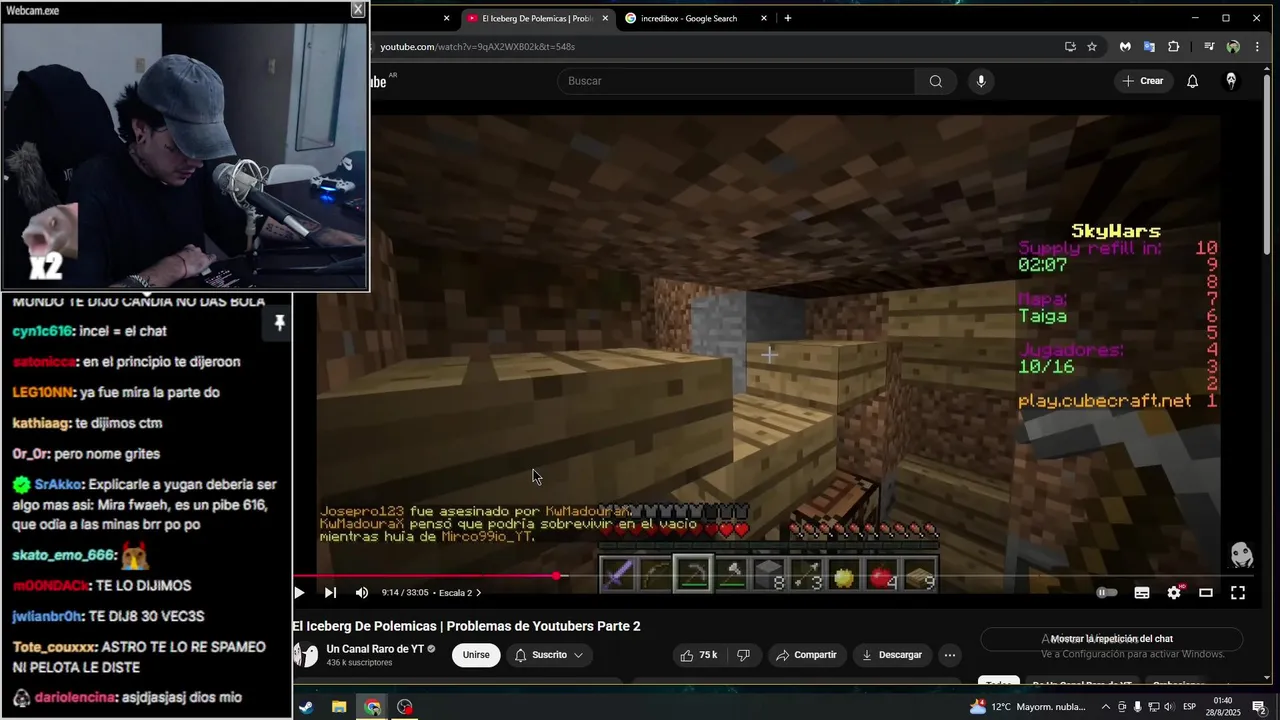Open the three-dot more actions menu
Viewport: 1280px width, 720px height.
tap(950, 655)
